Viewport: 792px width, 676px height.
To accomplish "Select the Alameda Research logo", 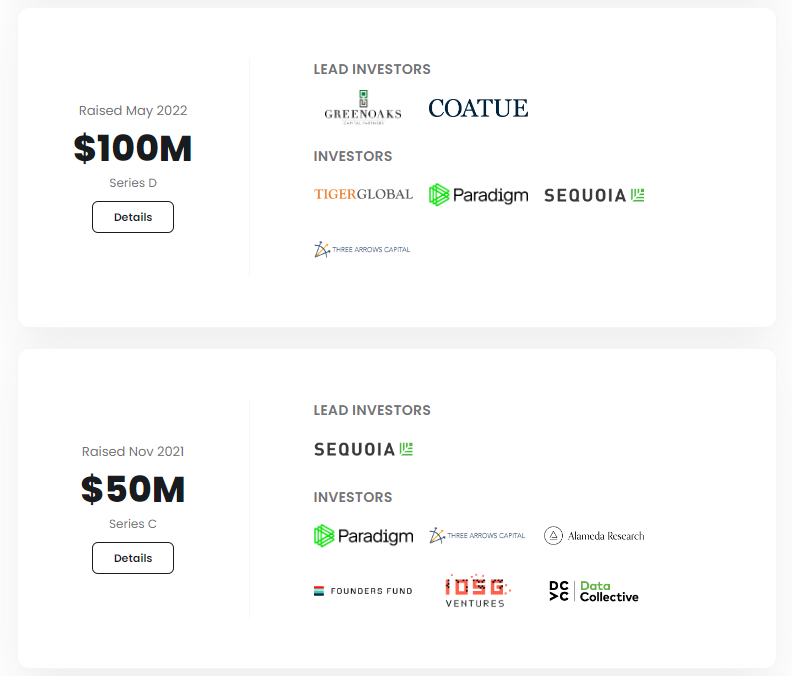I will pyautogui.click(x=594, y=536).
